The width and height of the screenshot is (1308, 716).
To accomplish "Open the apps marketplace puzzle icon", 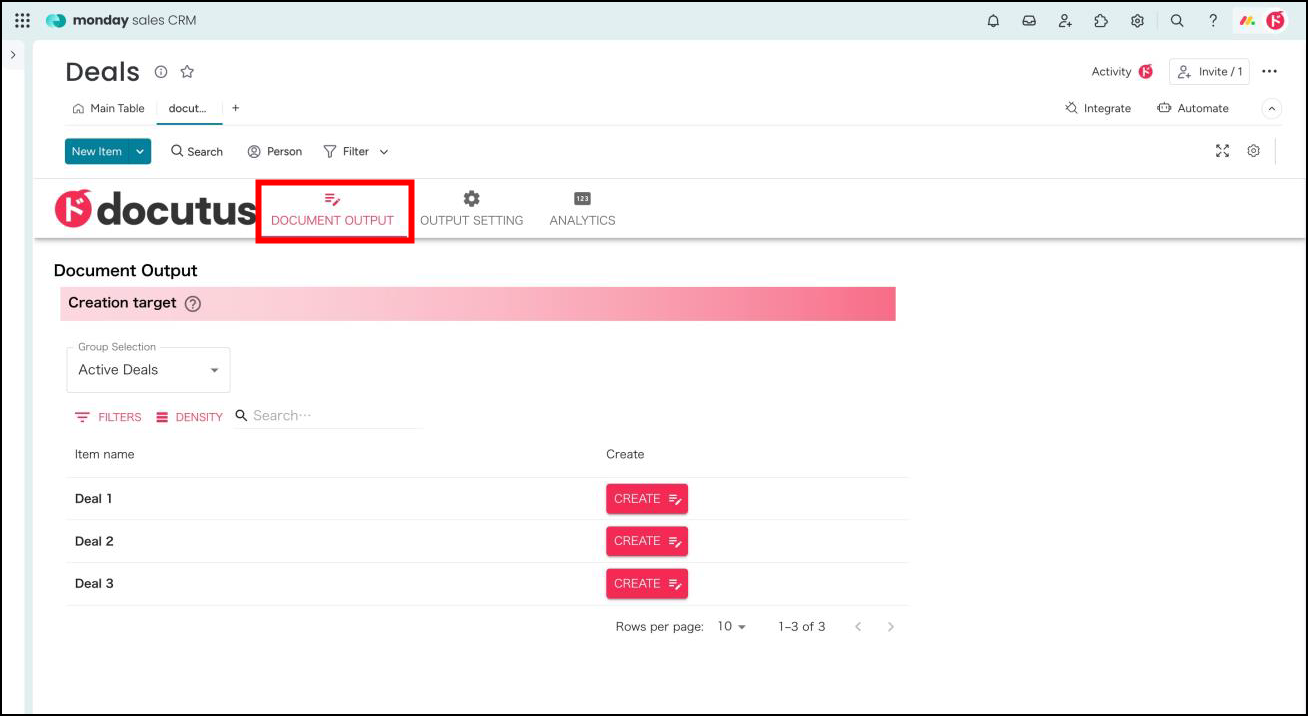I will (x=1101, y=21).
